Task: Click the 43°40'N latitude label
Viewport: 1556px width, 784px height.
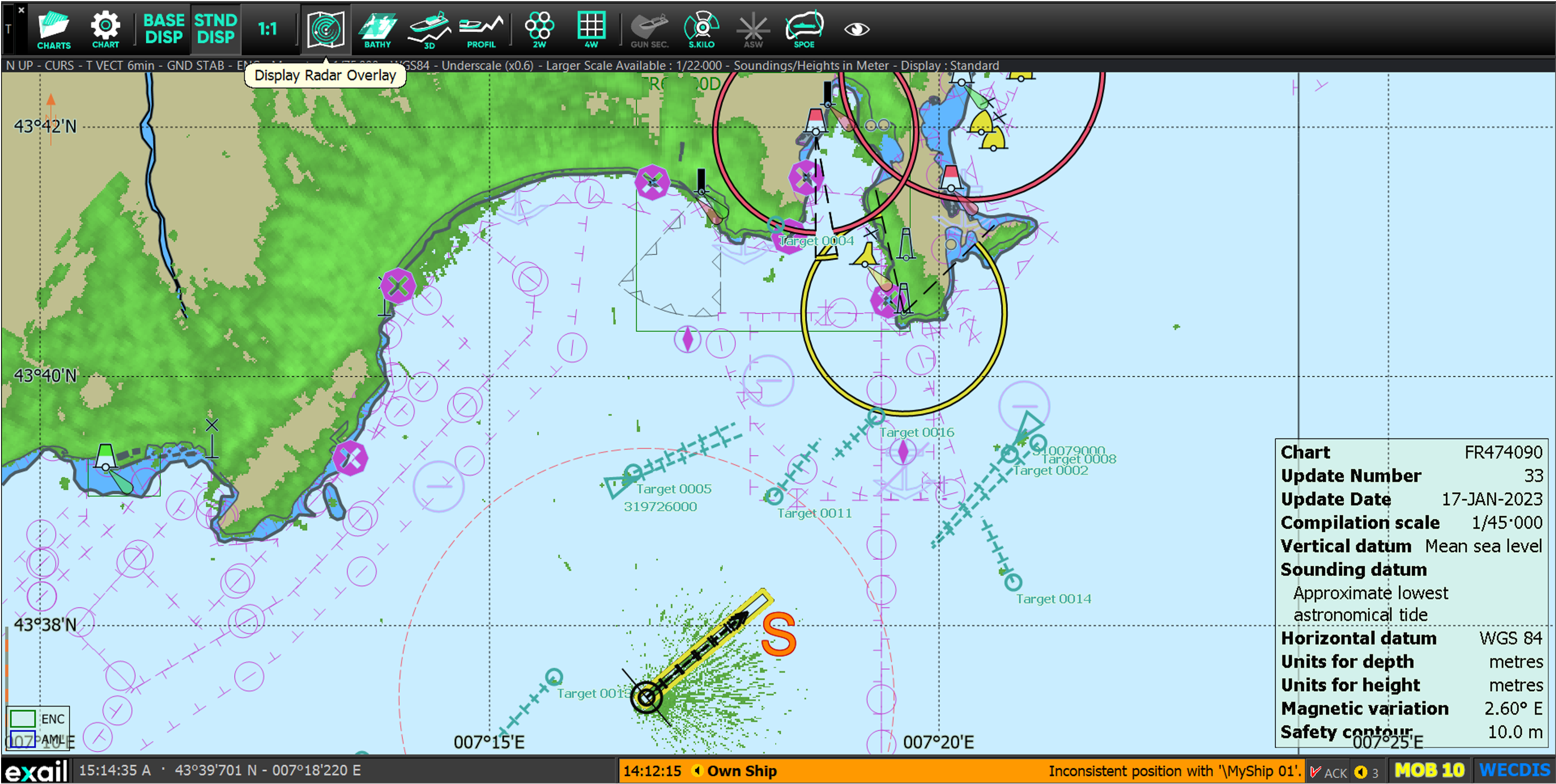Action: (45, 376)
